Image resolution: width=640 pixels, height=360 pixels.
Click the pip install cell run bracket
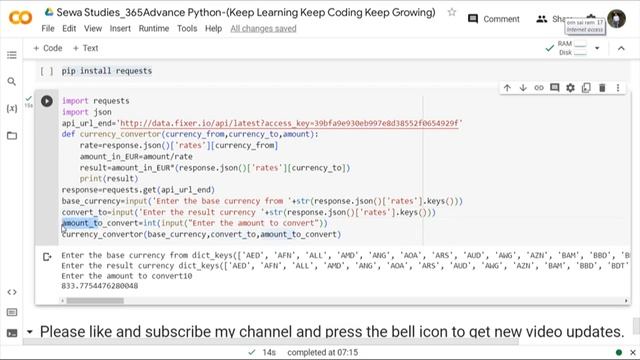point(47,71)
